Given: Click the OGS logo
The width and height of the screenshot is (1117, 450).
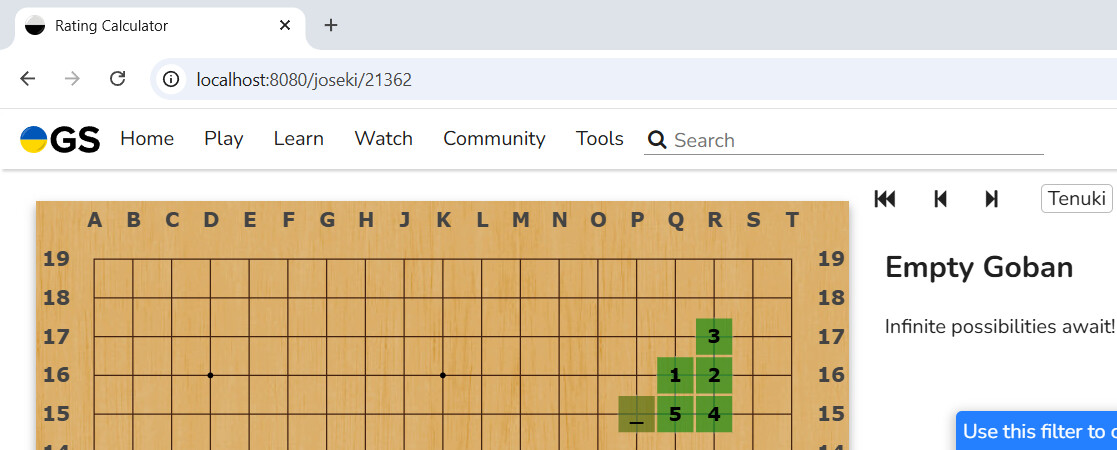Looking at the screenshot, I should point(60,140).
